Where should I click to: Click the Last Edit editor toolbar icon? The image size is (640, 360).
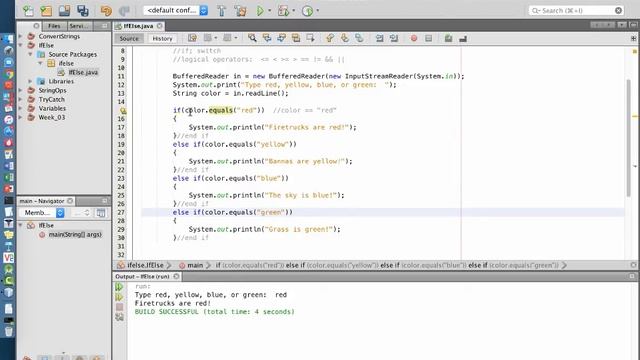[x=192, y=38]
